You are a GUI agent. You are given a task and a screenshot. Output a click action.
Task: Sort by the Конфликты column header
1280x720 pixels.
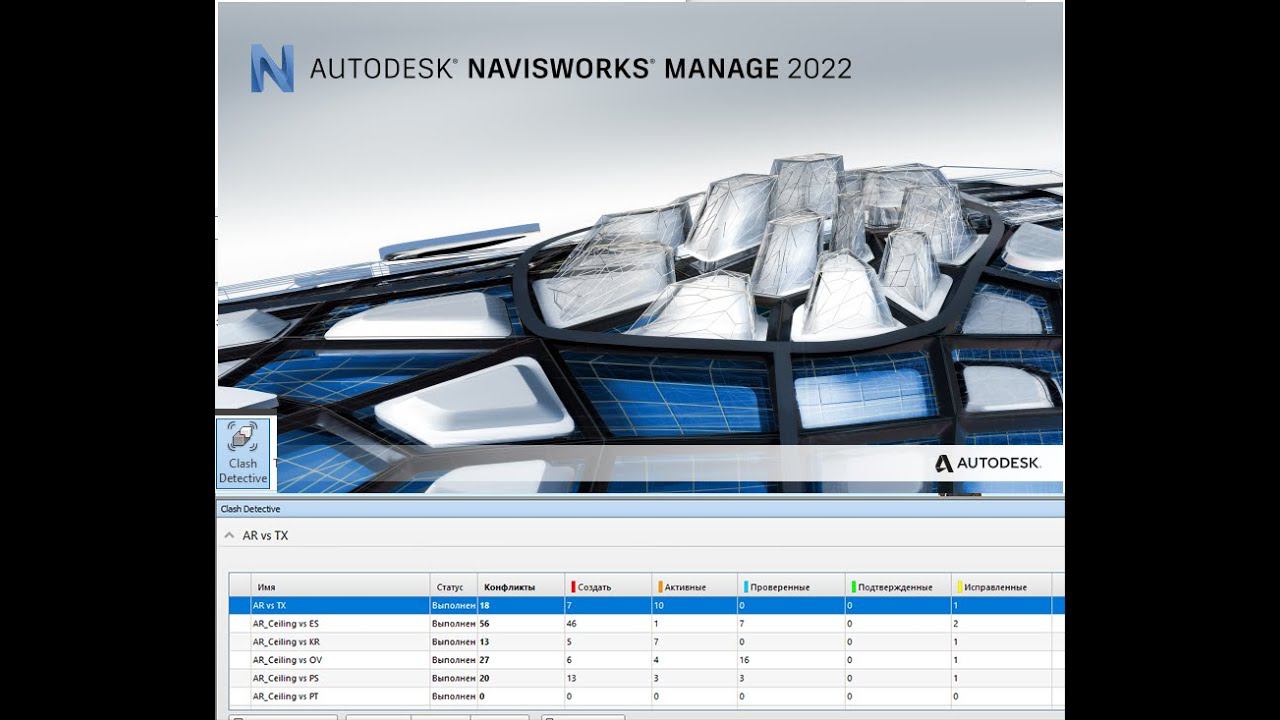(x=521, y=587)
